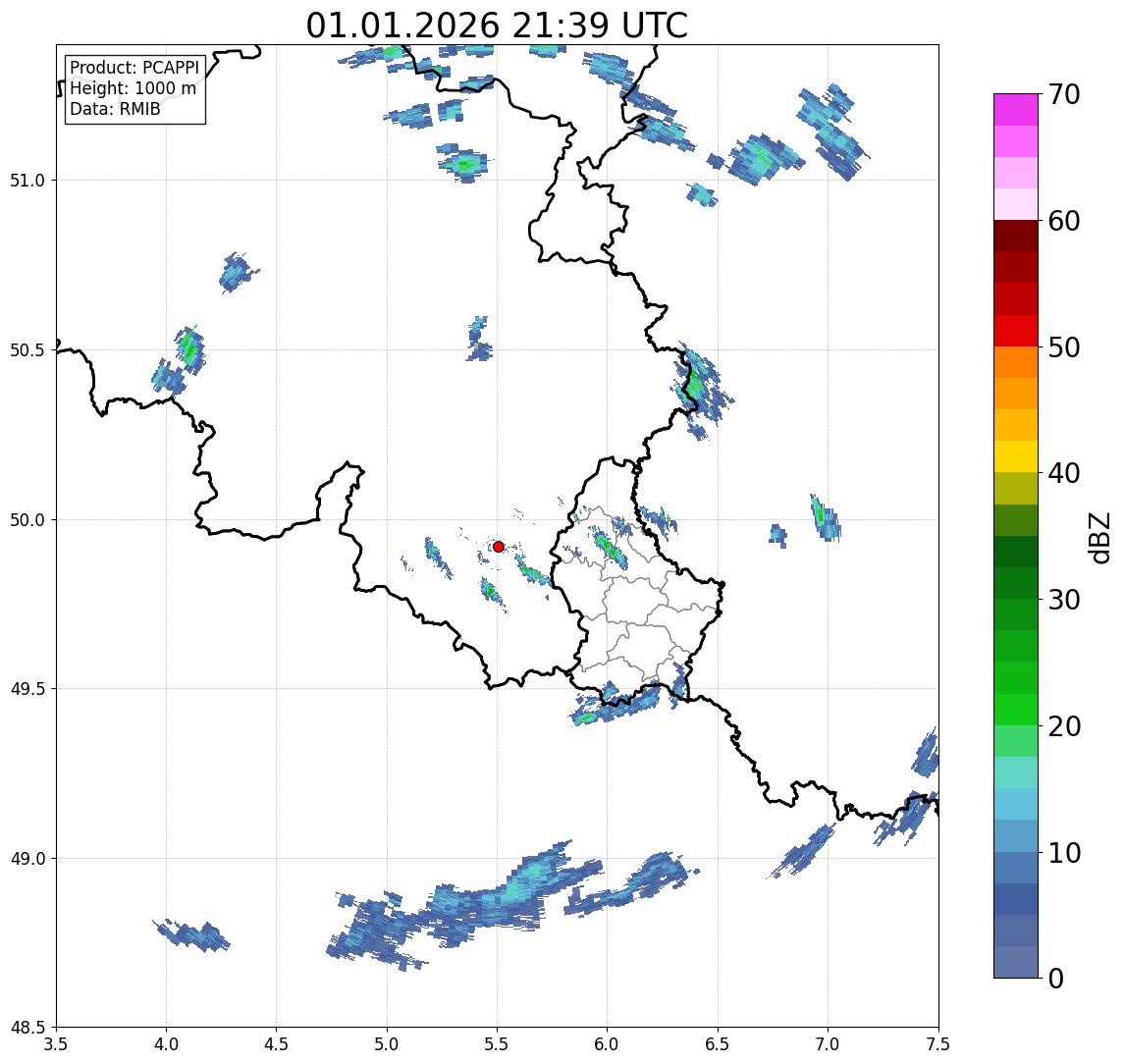The image size is (1124, 1064).
Task: Click the orange colorbar swatch below 50
Action: coord(1016,362)
